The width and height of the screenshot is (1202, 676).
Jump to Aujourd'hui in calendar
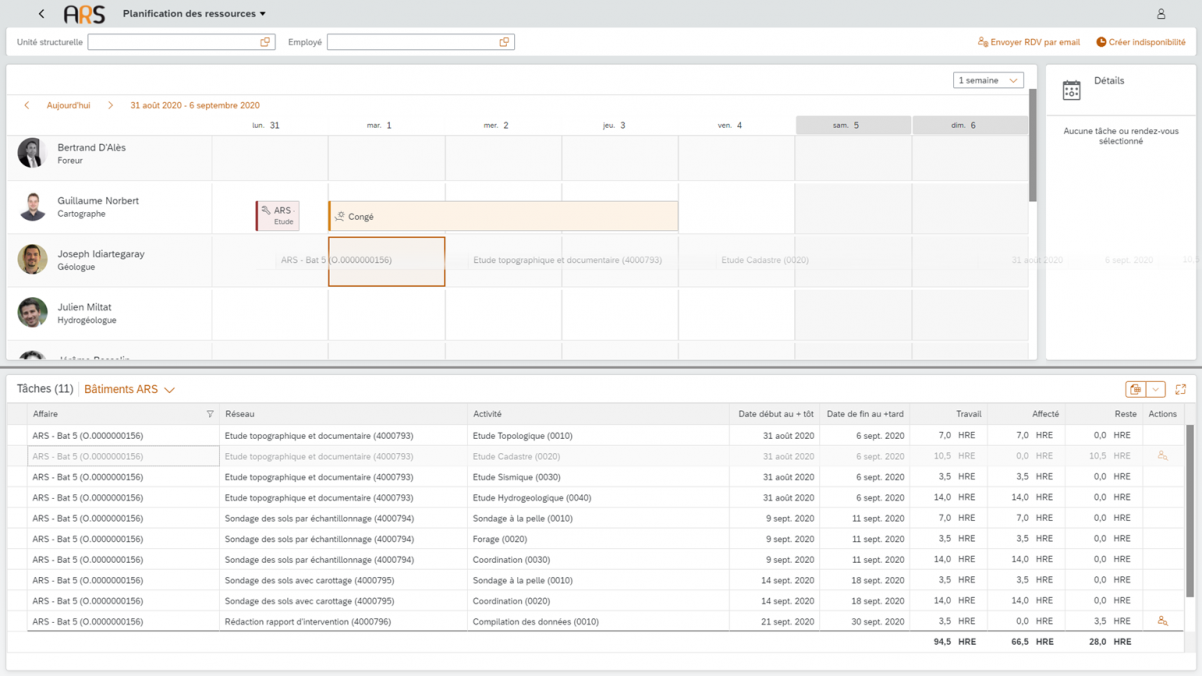68,105
